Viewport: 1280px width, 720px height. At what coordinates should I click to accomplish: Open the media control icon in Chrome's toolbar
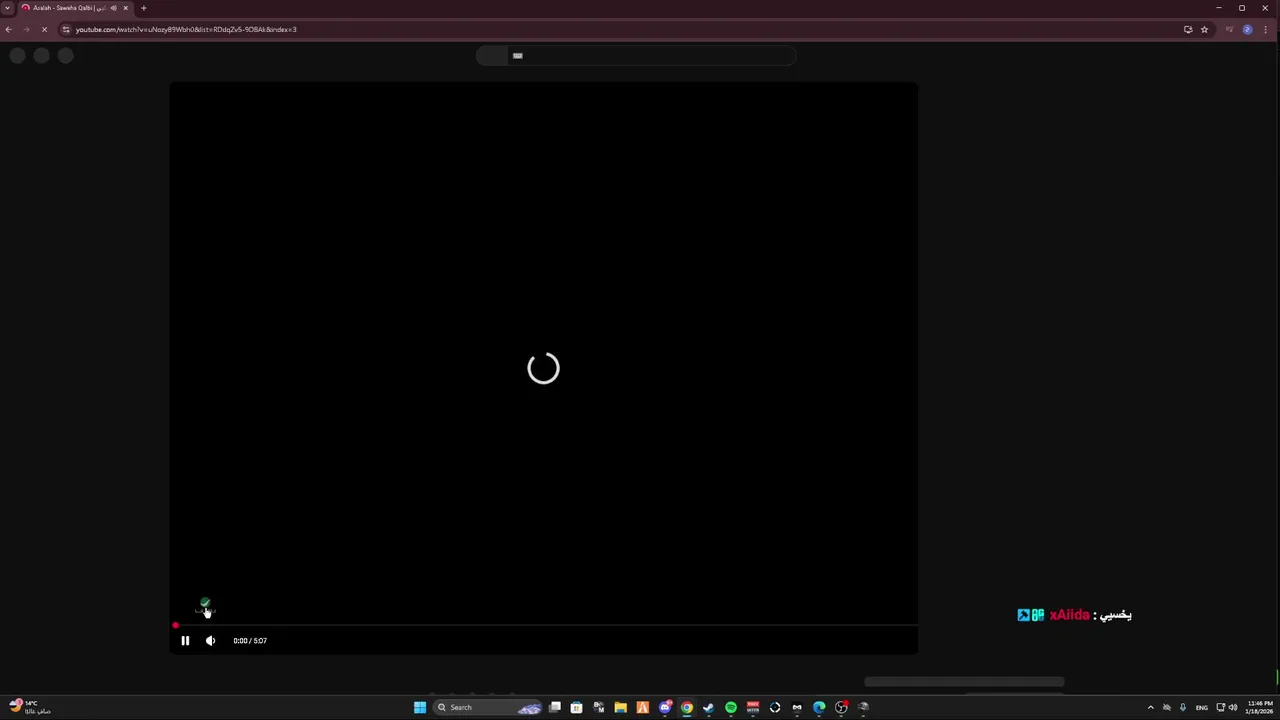[x=1229, y=29]
